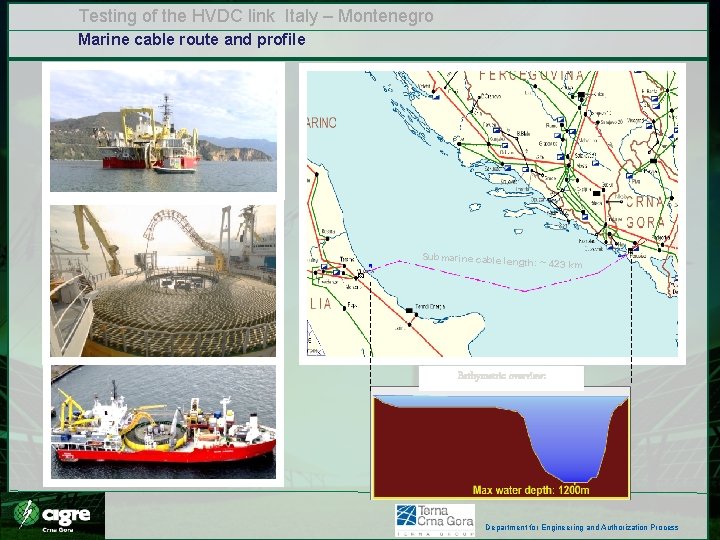The image size is (720, 540).
Task: Click the bathymetric depth profile chart
Action: point(501,443)
